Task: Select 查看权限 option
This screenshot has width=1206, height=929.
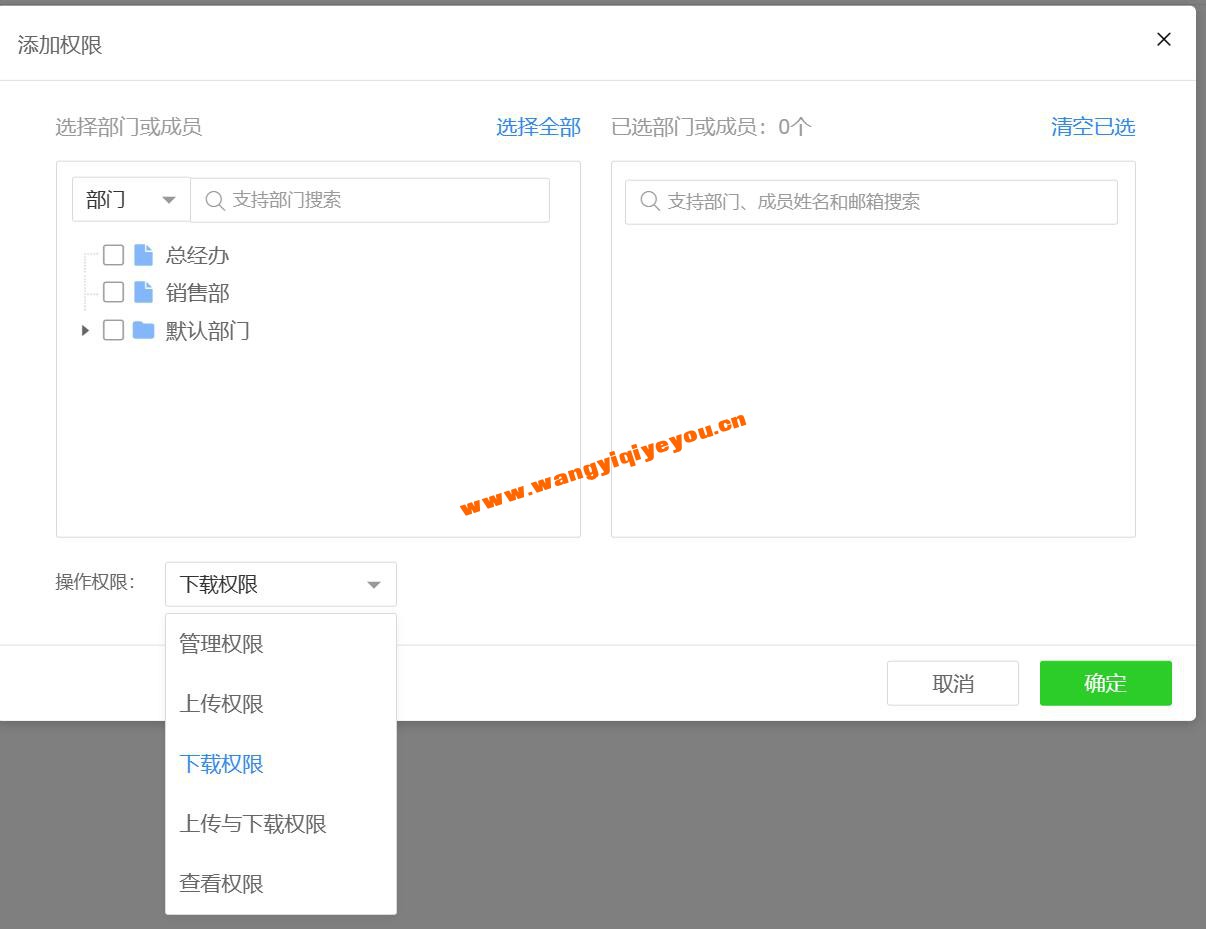Action: tap(222, 884)
